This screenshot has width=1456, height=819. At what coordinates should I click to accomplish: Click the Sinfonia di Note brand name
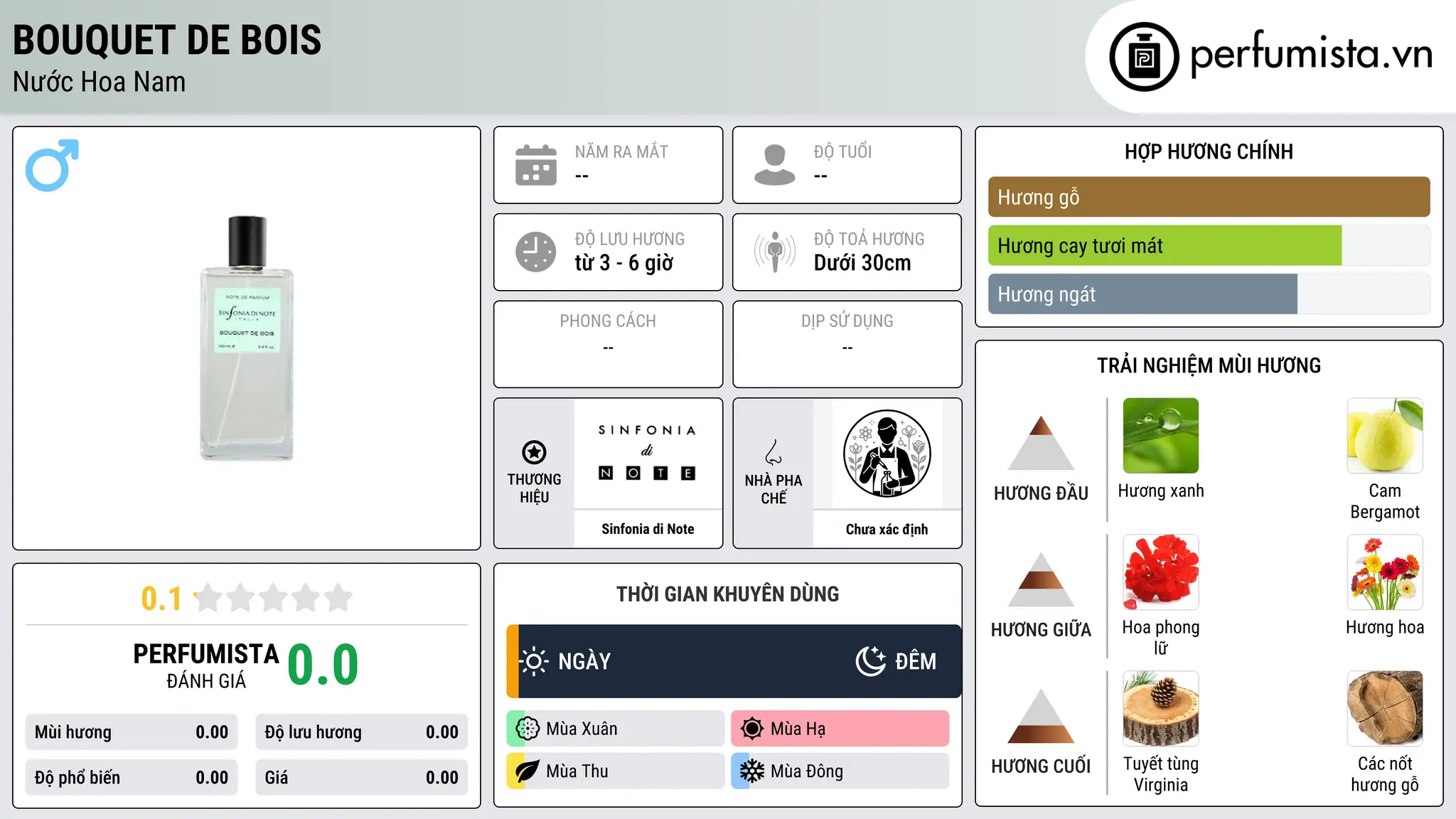click(x=648, y=529)
